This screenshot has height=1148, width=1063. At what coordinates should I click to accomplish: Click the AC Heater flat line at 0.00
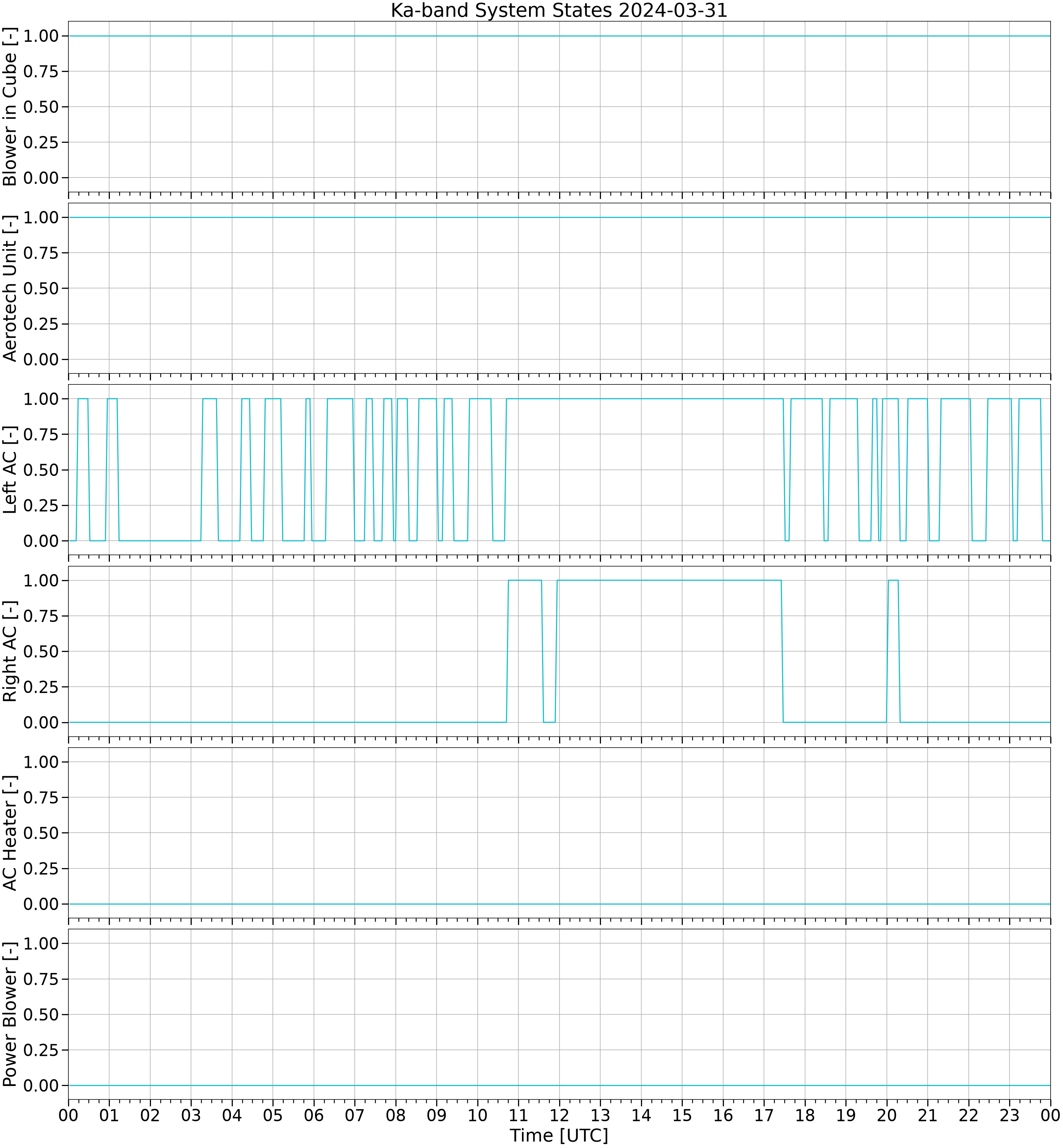point(559,904)
